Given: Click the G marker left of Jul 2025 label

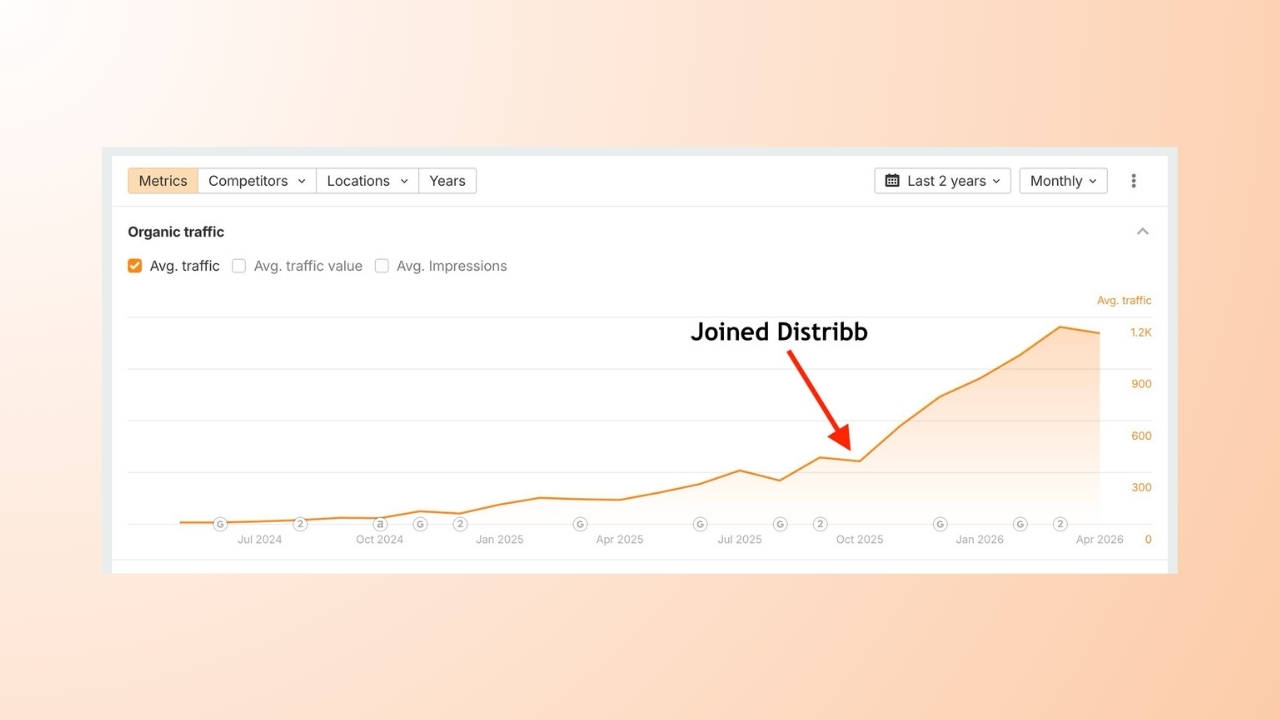Looking at the screenshot, I should [700, 524].
